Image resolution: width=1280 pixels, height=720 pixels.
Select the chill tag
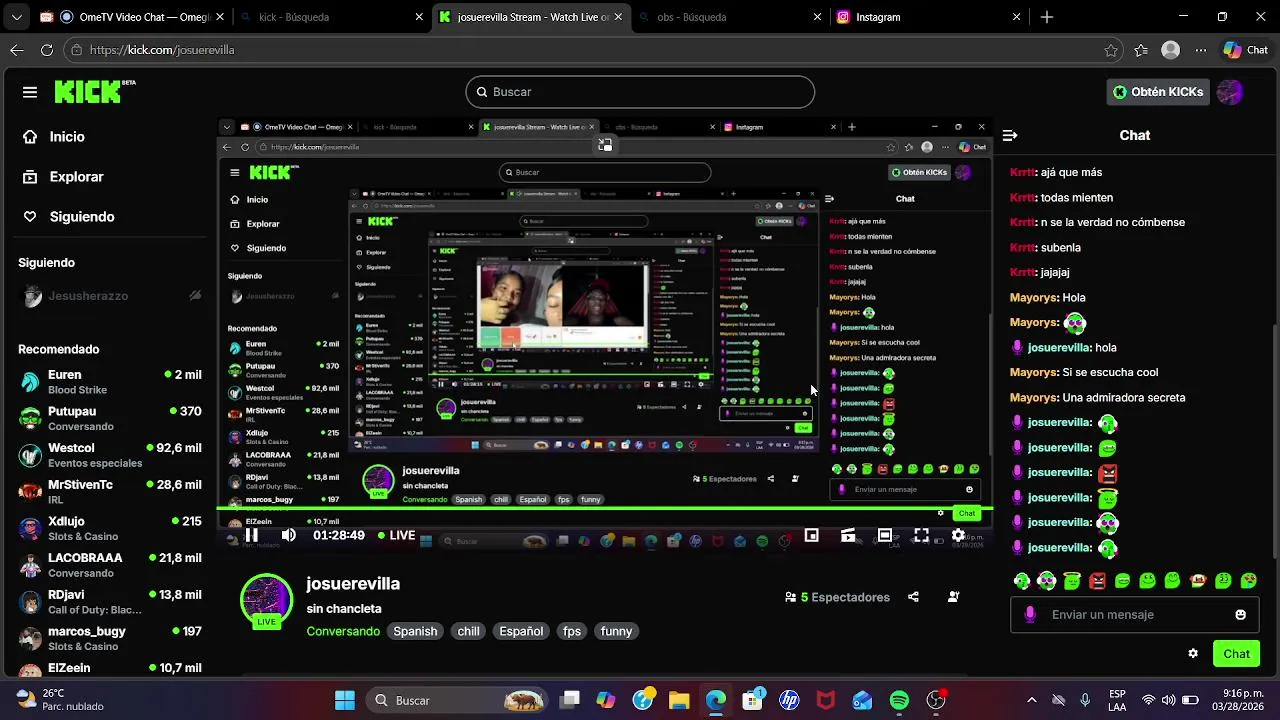click(x=468, y=631)
